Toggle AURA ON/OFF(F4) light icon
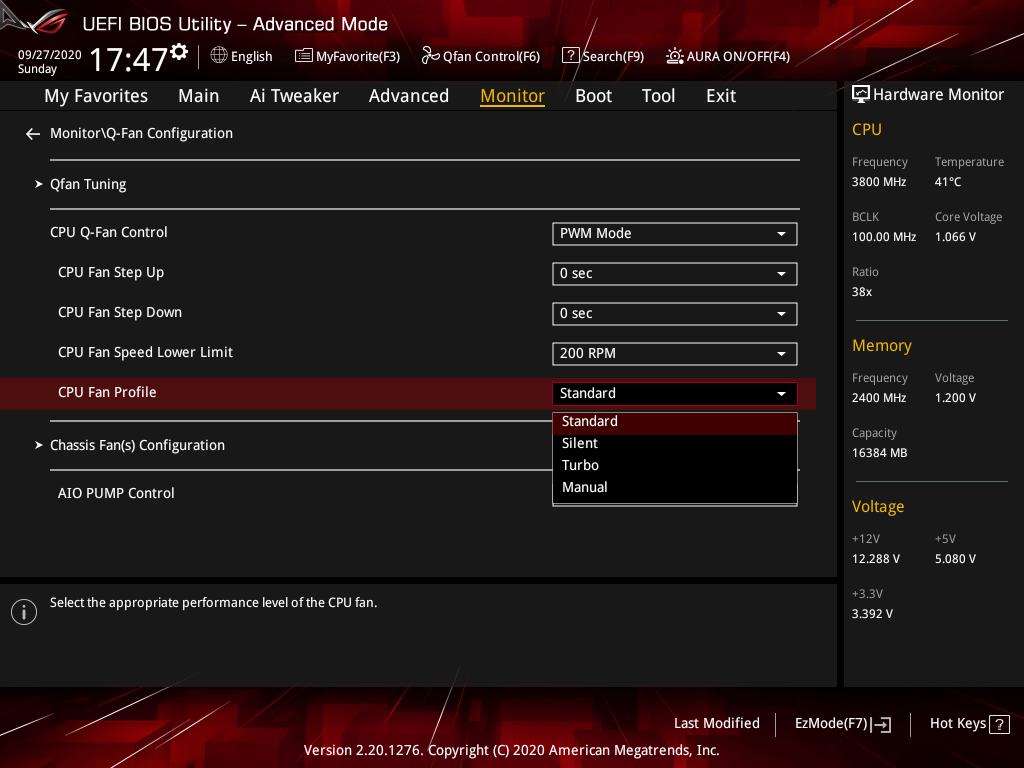This screenshot has height=768, width=1024. pos(675,56)
